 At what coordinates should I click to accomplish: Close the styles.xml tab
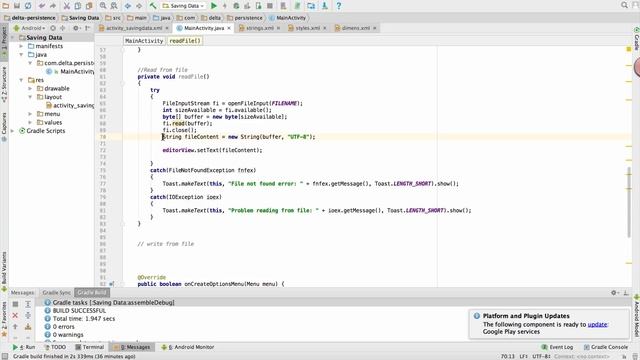(x=325, y=28)
